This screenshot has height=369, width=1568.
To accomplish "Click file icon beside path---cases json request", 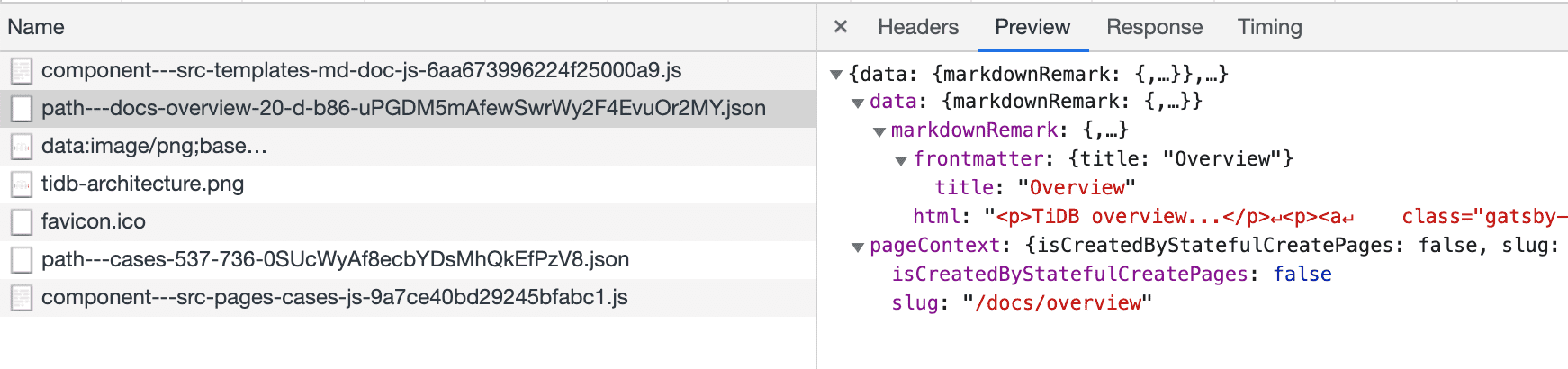I will pyautogui.click(x=22, y=260).
